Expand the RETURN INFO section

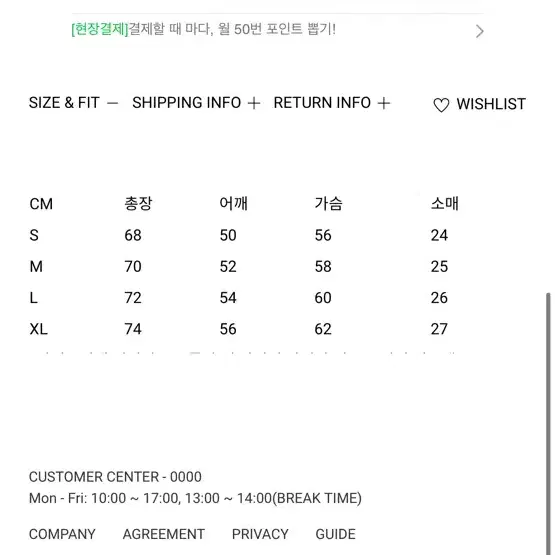click(322, 103)
